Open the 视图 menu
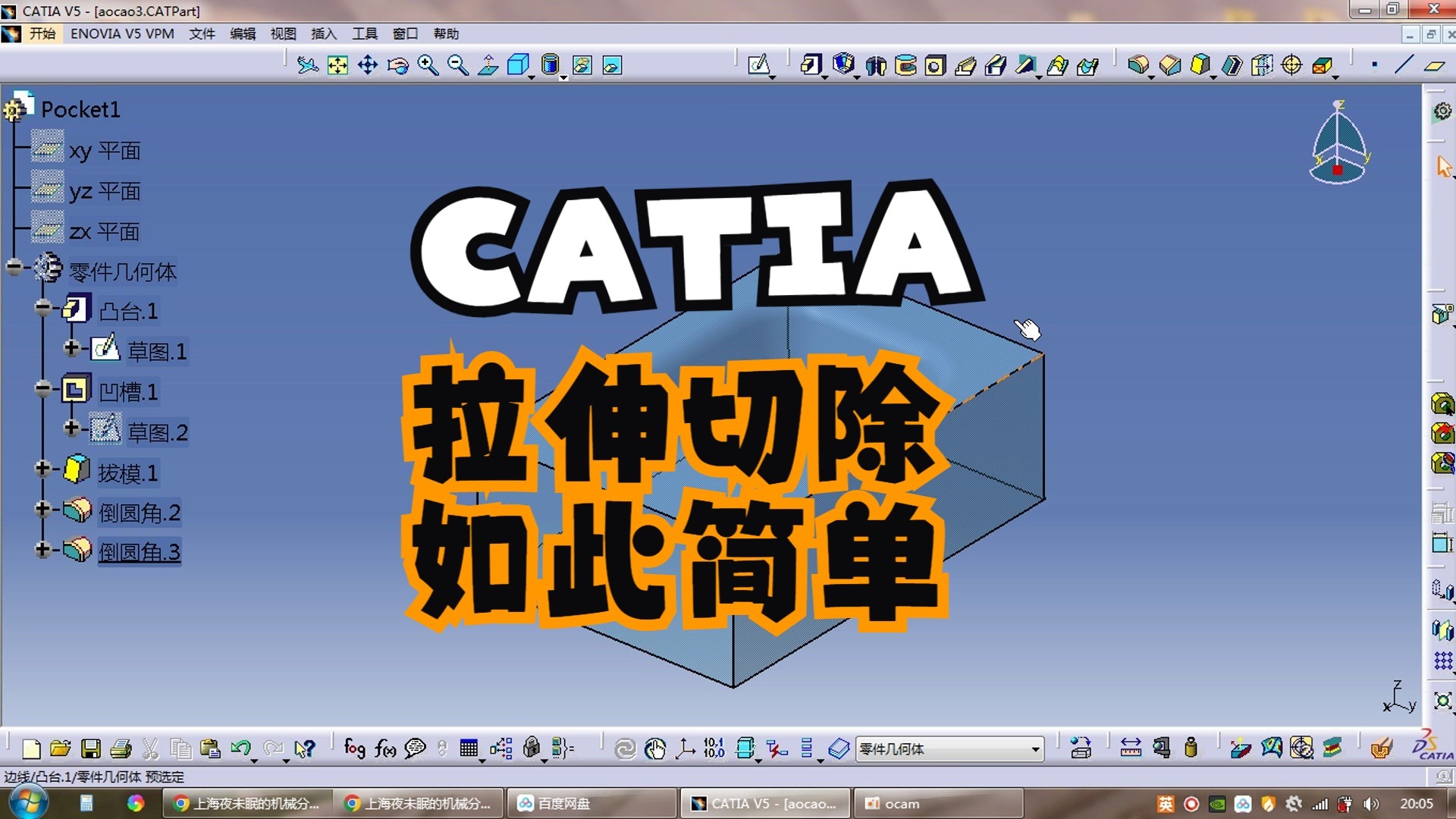1456x819 pixels. point(284,33)
